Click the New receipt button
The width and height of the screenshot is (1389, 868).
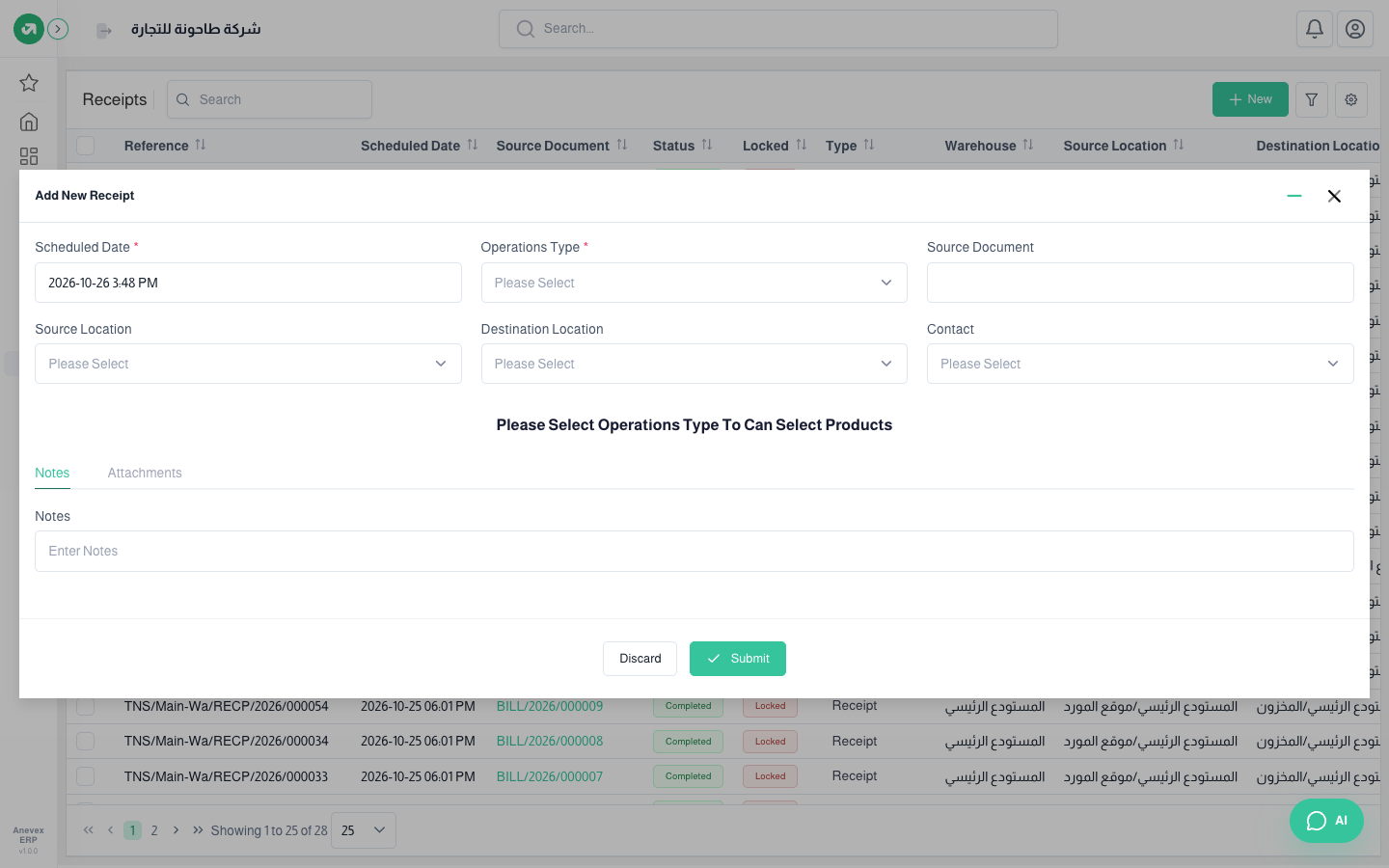point(1250,99)
